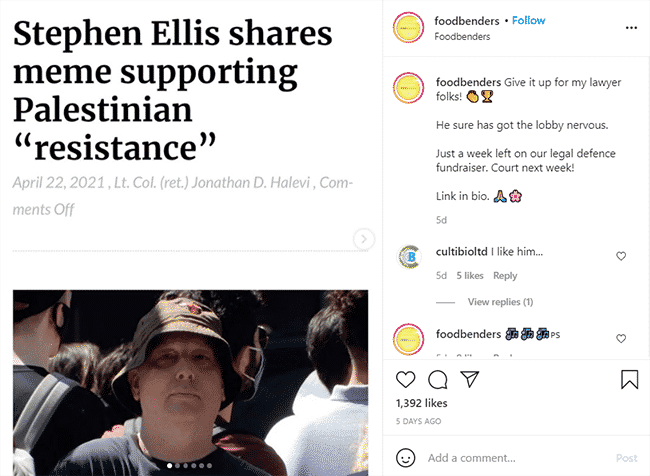Screen dimensions: 650x476
Task: Expand View replies (1) under cultibioltd
Action: tap(500, 302)
